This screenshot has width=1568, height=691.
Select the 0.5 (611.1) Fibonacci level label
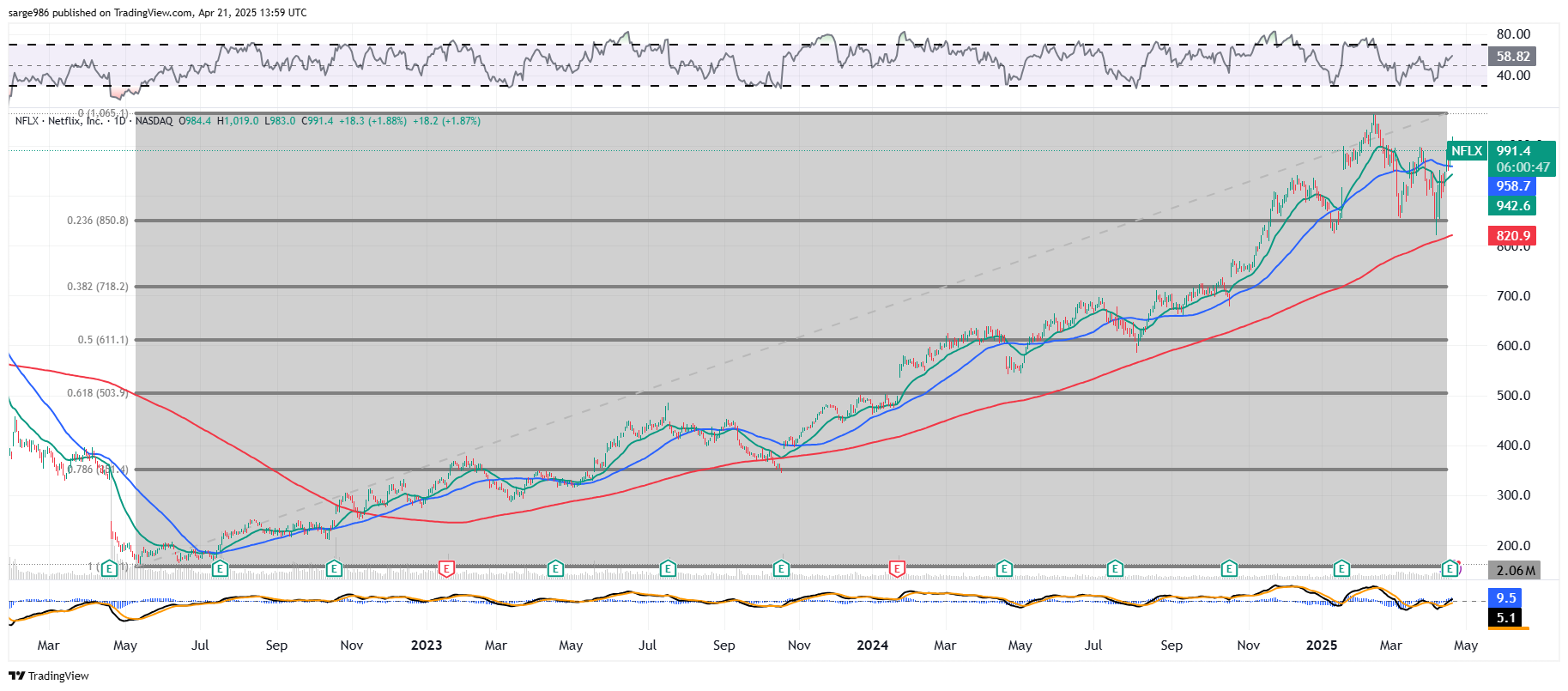[x=103, y=340]
